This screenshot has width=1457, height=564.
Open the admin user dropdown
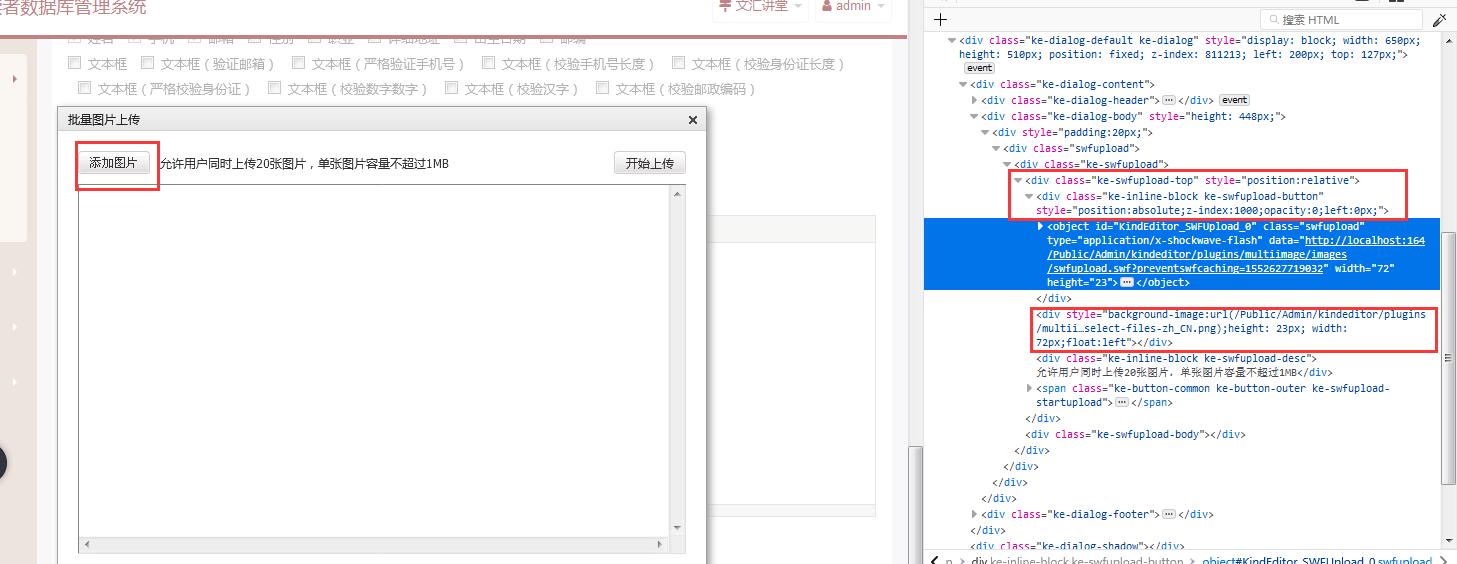click(853, 6)
